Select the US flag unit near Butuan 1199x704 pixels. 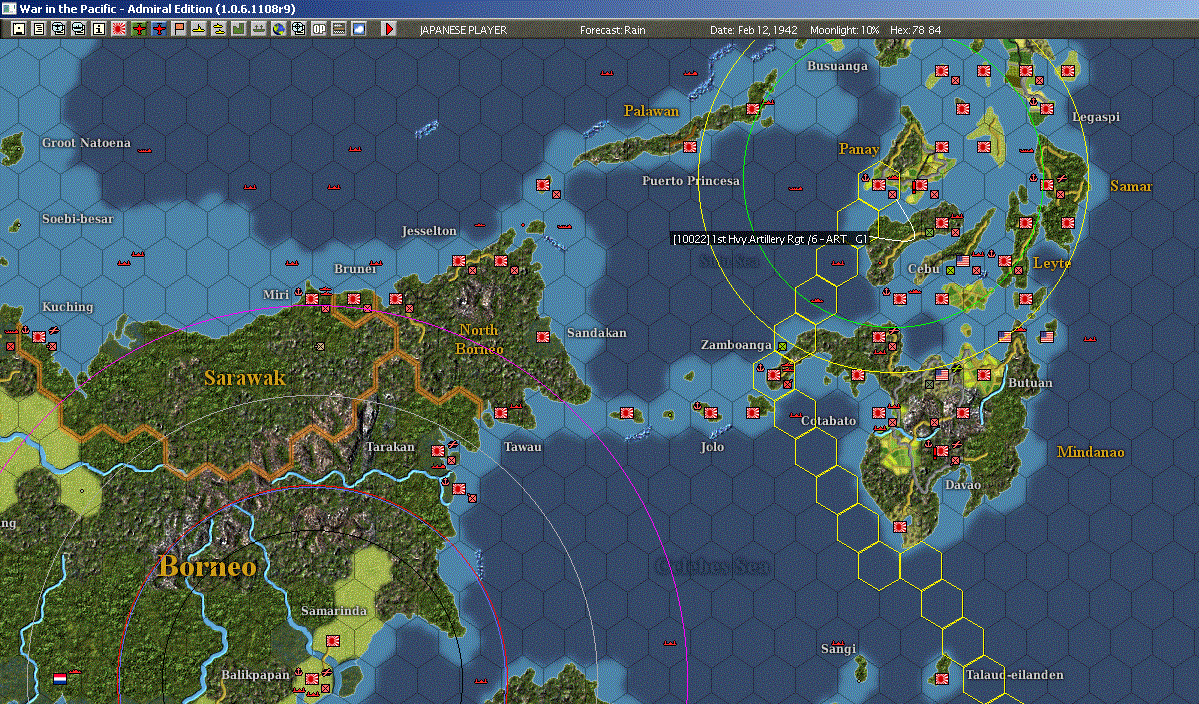point(1005,336)
